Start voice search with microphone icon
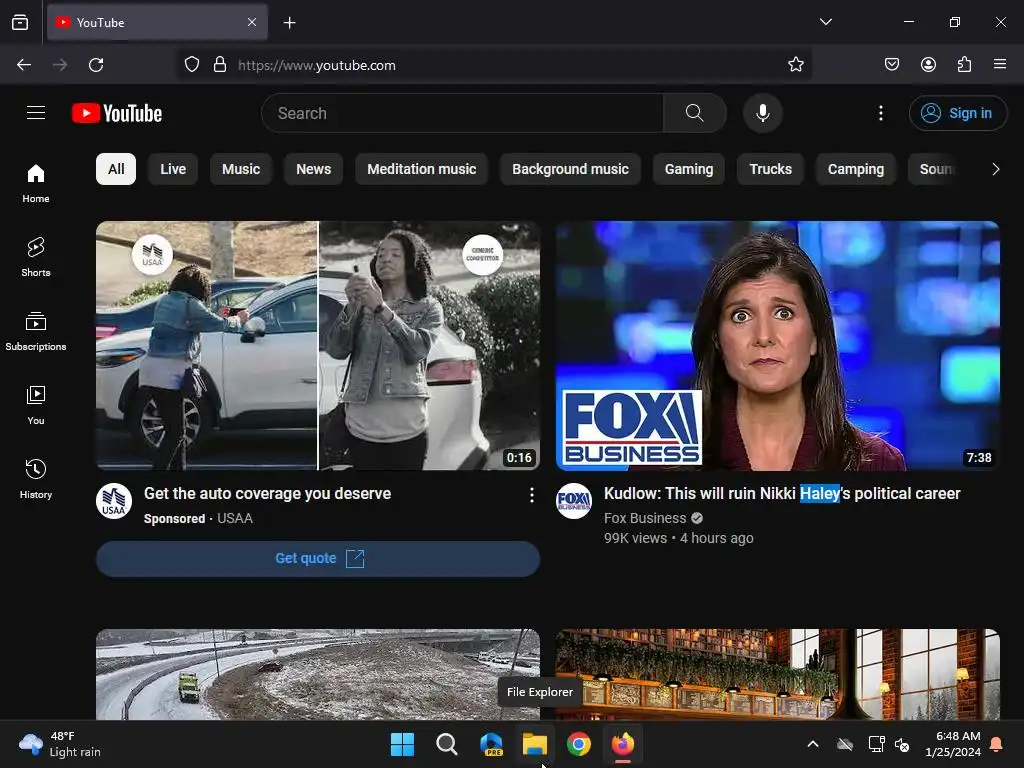 (x=762, y=113)
